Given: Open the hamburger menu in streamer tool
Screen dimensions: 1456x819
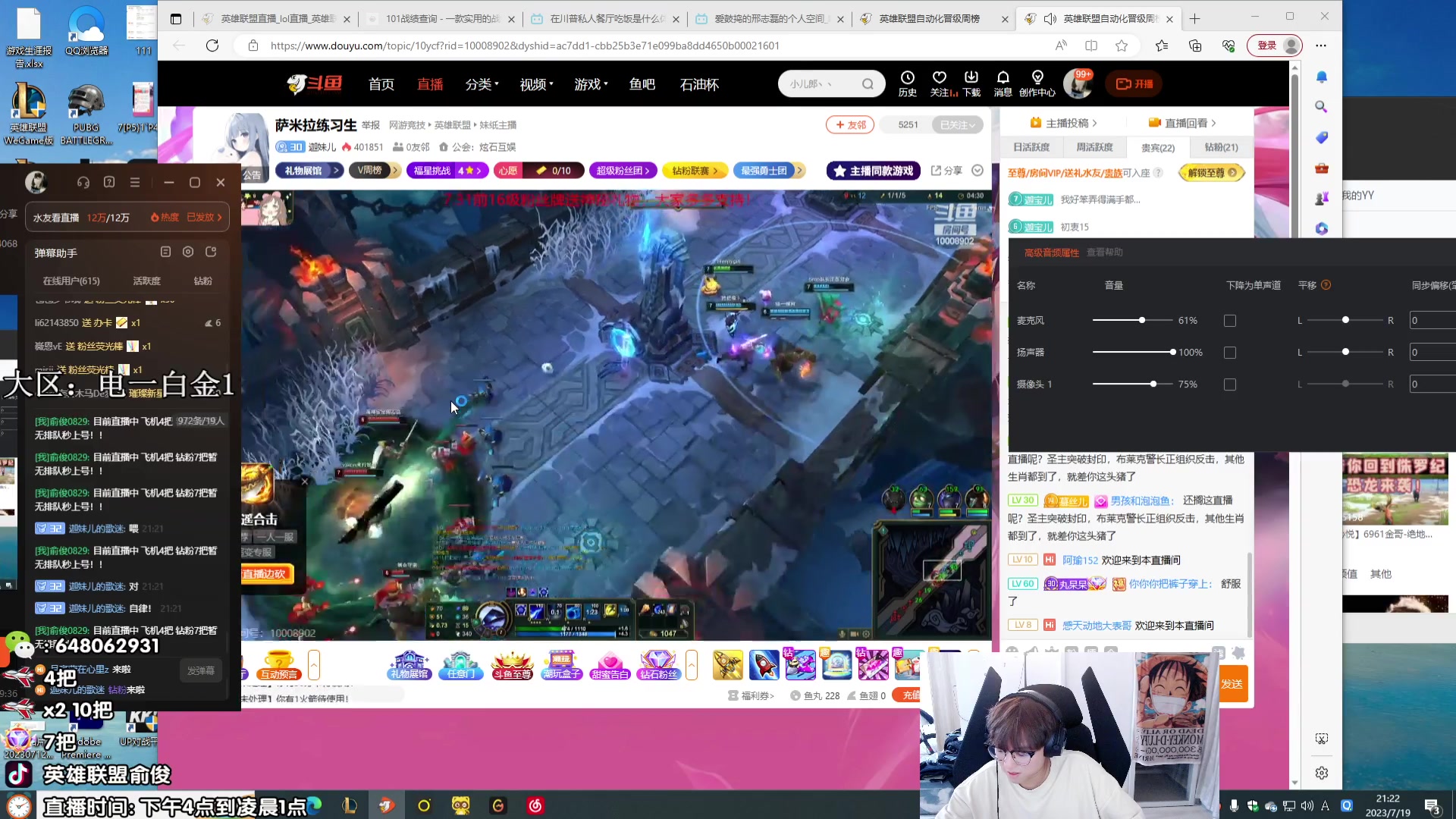Looking at the screenshot, I should point(135,182).
